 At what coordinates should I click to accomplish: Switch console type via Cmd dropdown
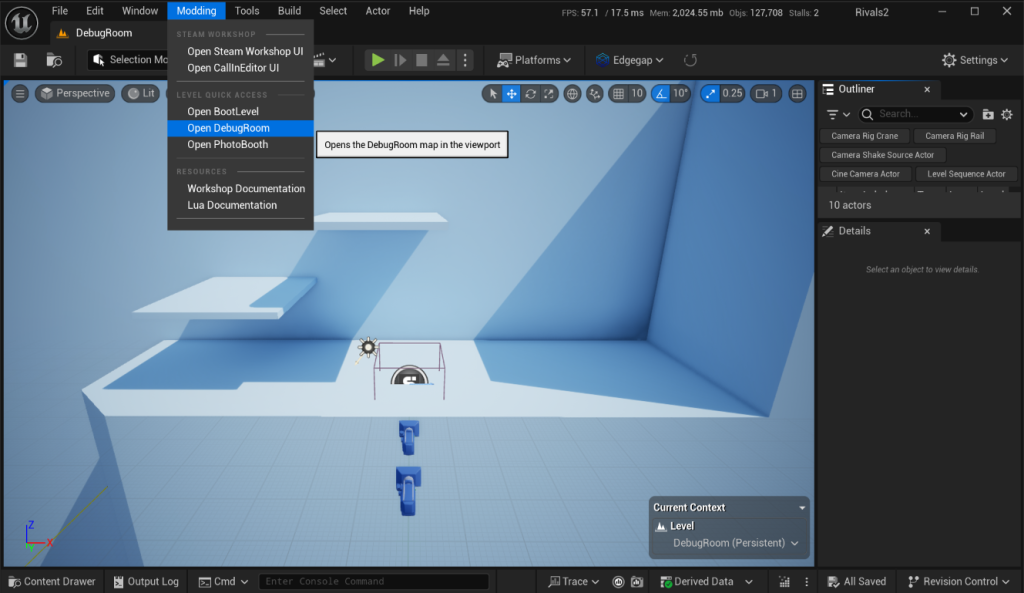pos(223,581)
